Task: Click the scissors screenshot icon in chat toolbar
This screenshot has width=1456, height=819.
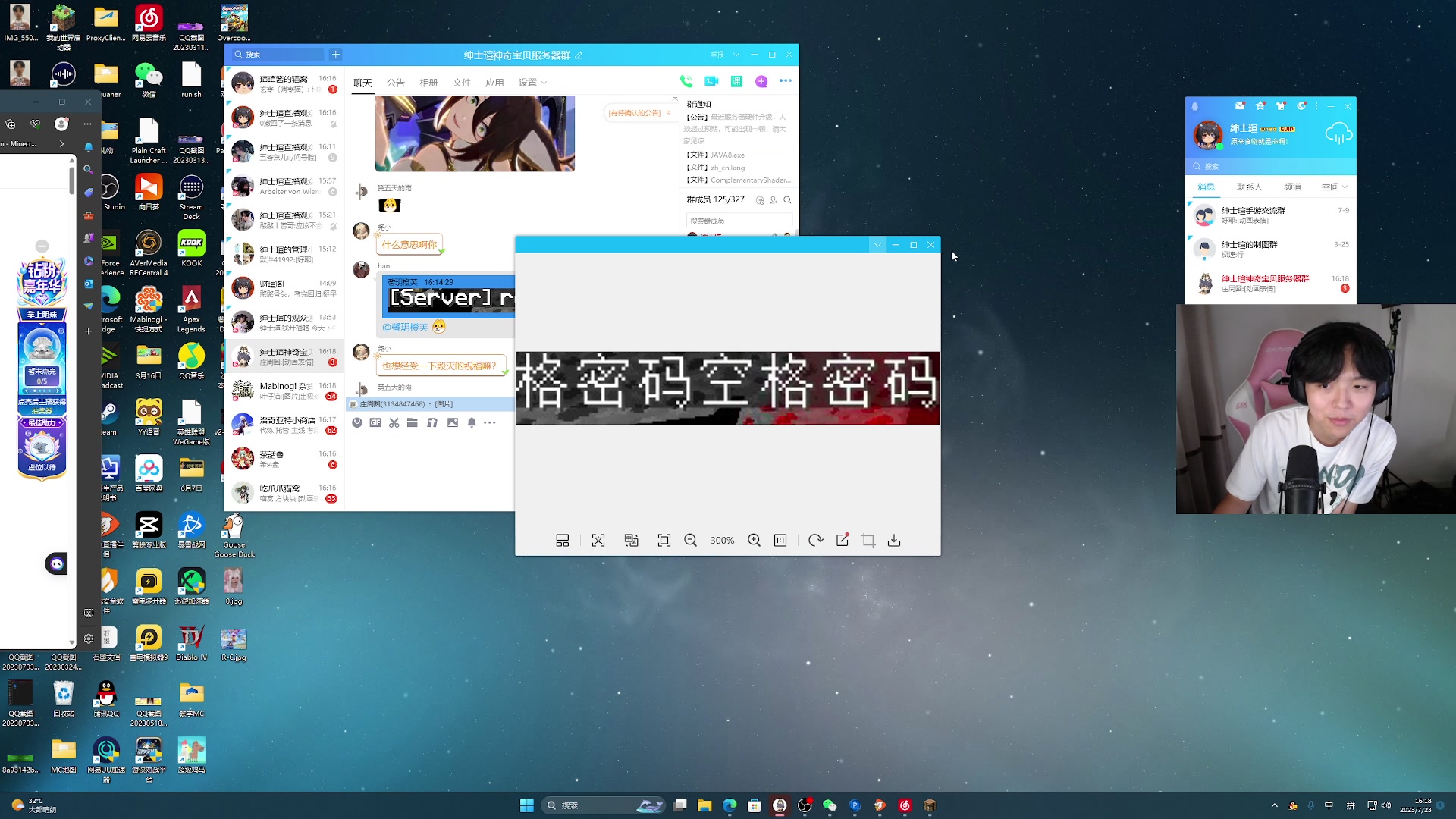Action: tap(394, 422)
